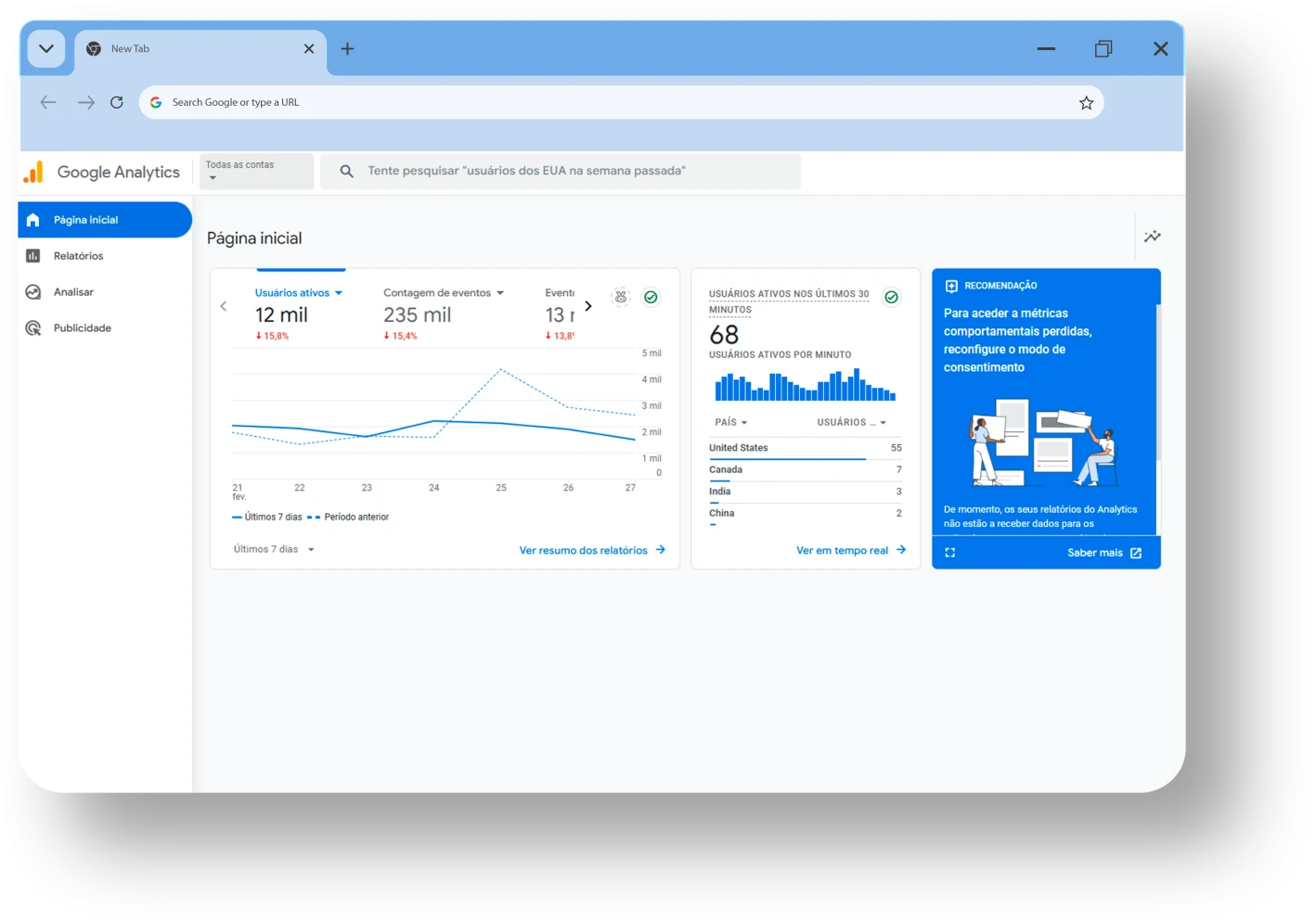This screenshot has width=1316, height=923.
Task: Bookmark page with star icon
Action: (x=1086, y=103)
